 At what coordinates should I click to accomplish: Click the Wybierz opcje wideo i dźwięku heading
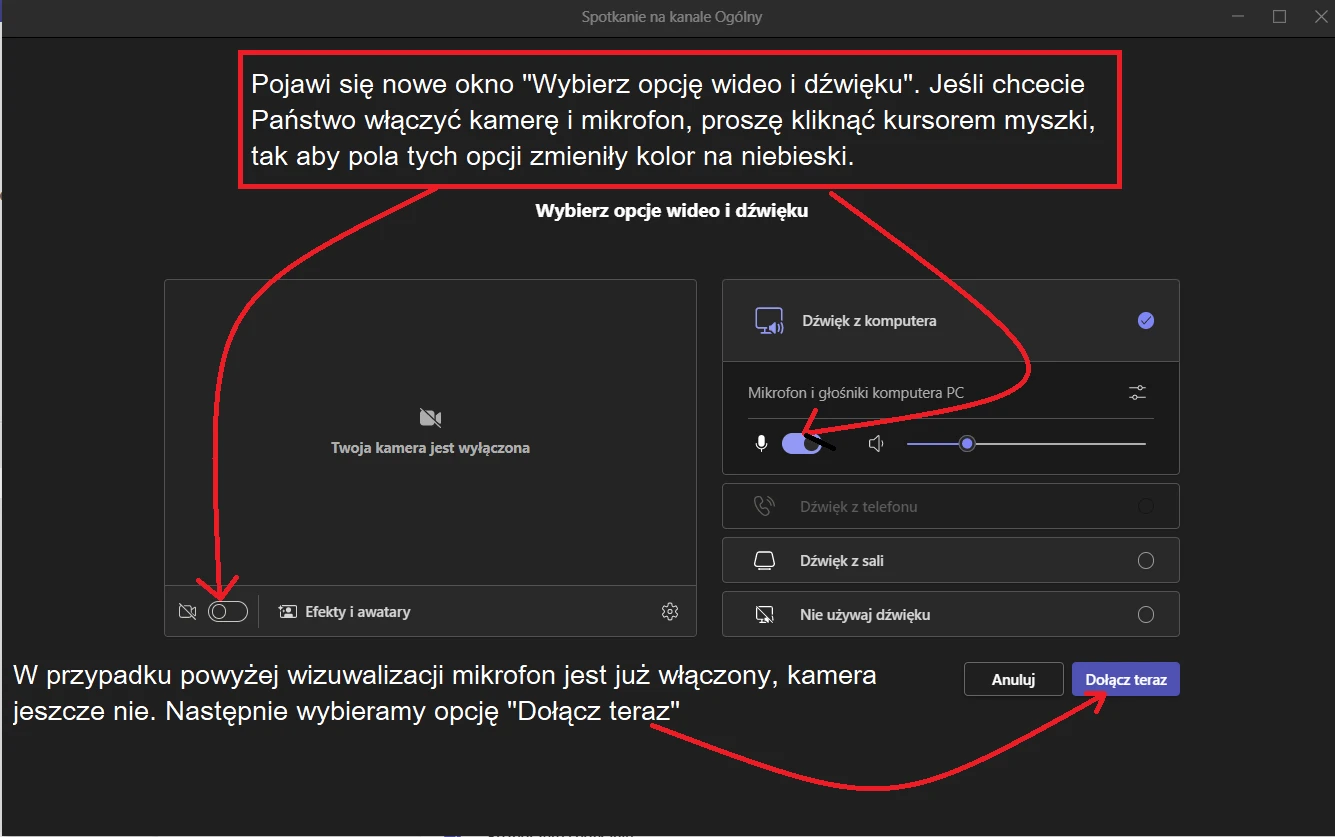click(671, 211)
